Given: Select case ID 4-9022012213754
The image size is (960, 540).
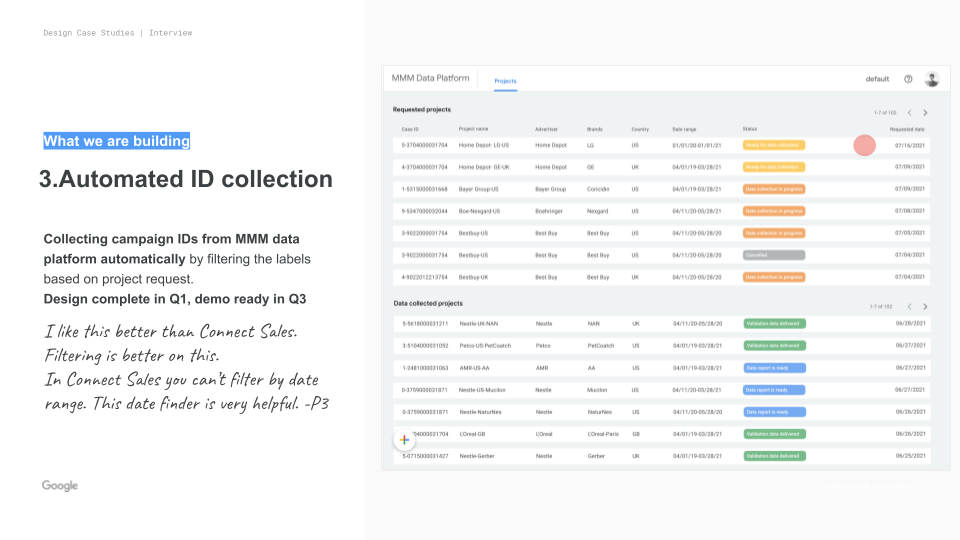Looking at the screenshot, I should tap(424, 277).
